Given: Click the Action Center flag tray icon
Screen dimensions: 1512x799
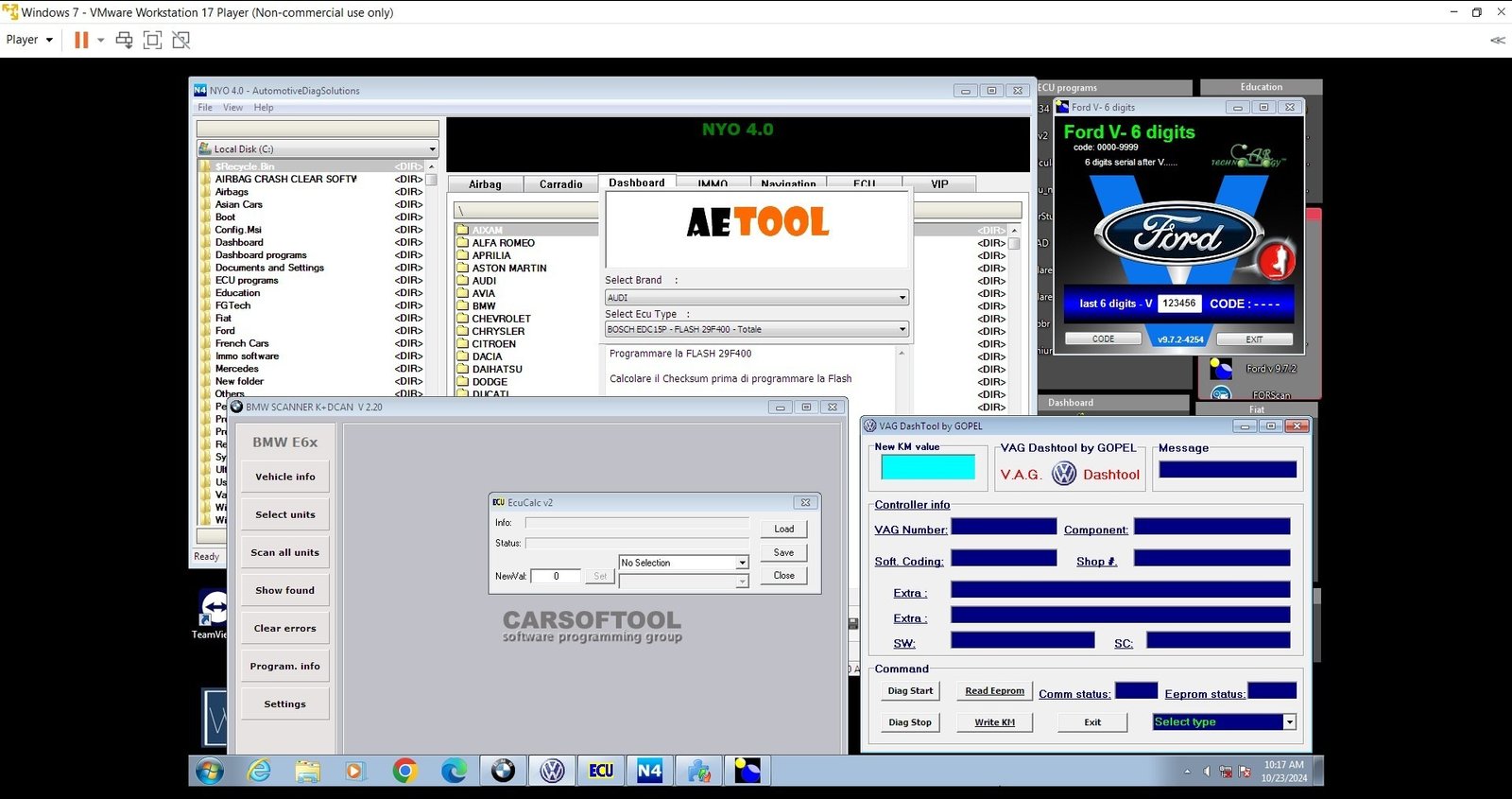Looking at the screenshot, I should [1246, 772].
